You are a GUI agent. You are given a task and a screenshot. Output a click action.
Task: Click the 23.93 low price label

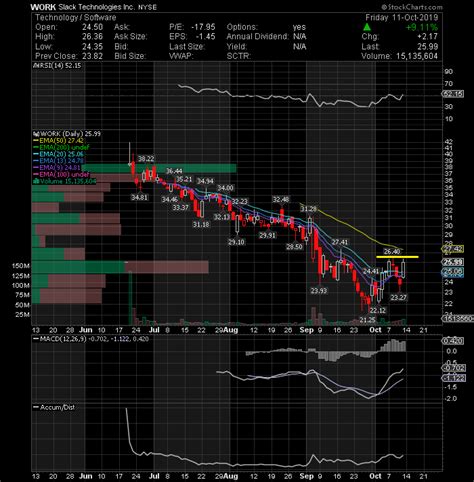(319, 291)
